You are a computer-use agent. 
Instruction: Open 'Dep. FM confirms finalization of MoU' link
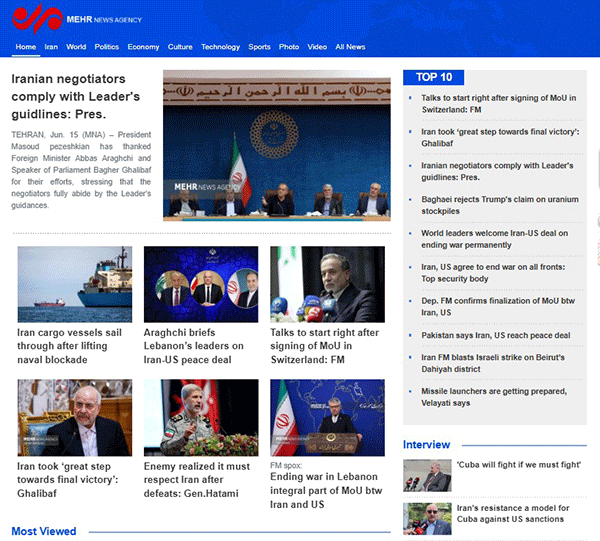(x=498, y=306)
